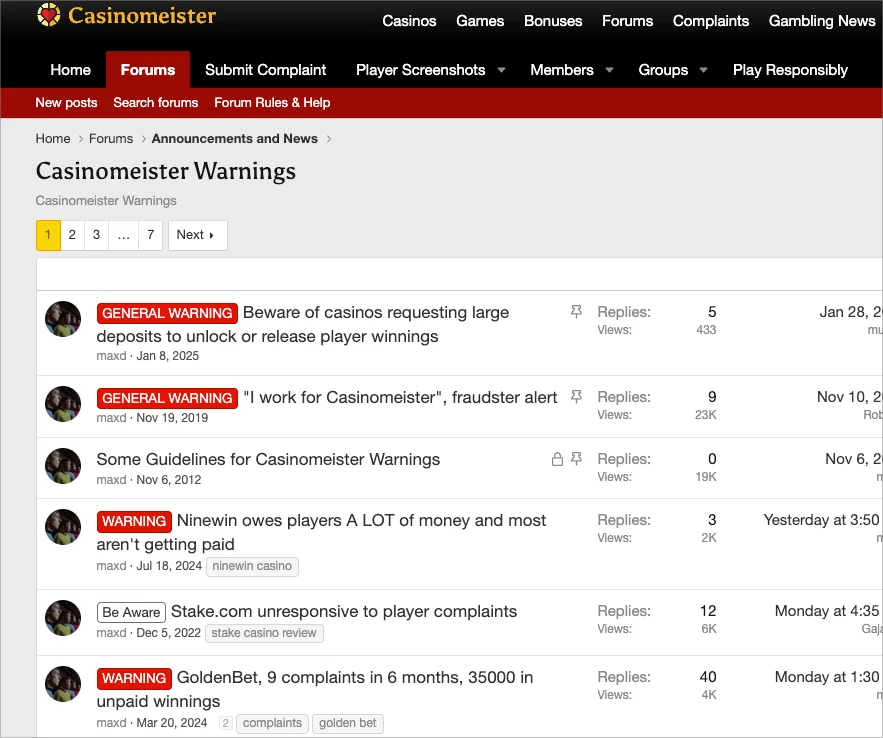
Task: Click the Announcements and News breadcrumb
Action: click(234, 138)
